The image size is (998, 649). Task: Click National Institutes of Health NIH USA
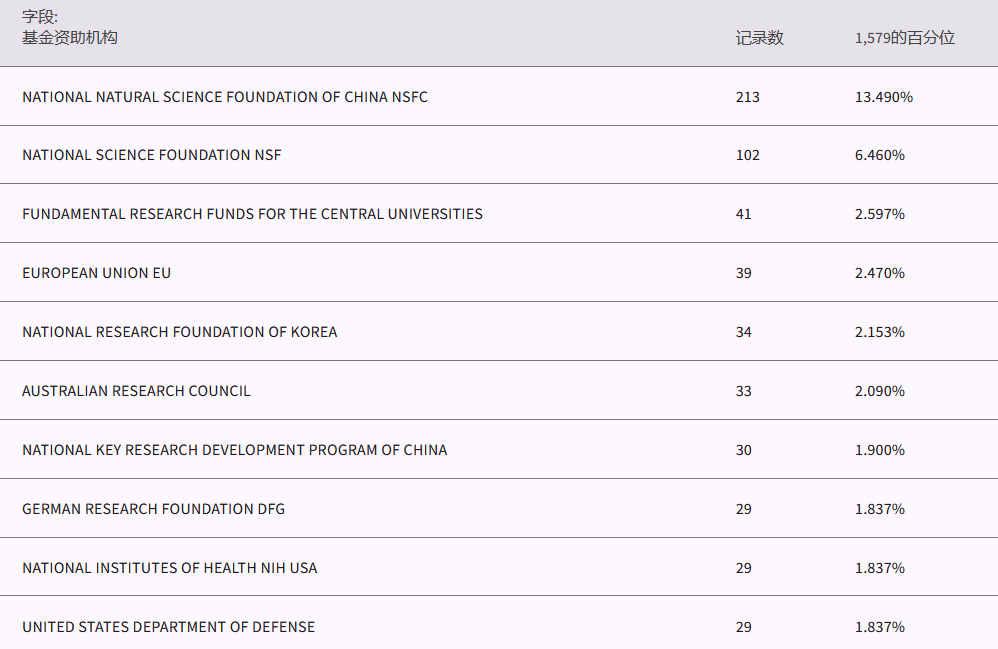pos(170,568)
